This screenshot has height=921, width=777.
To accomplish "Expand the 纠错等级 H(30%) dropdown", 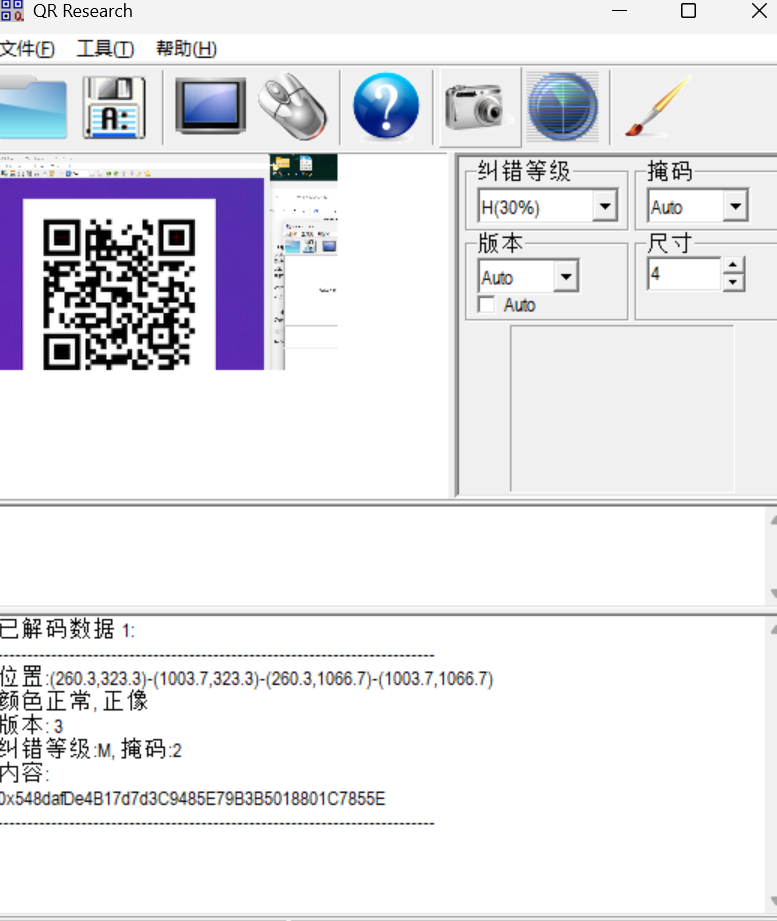I will [x=605, y=206].
